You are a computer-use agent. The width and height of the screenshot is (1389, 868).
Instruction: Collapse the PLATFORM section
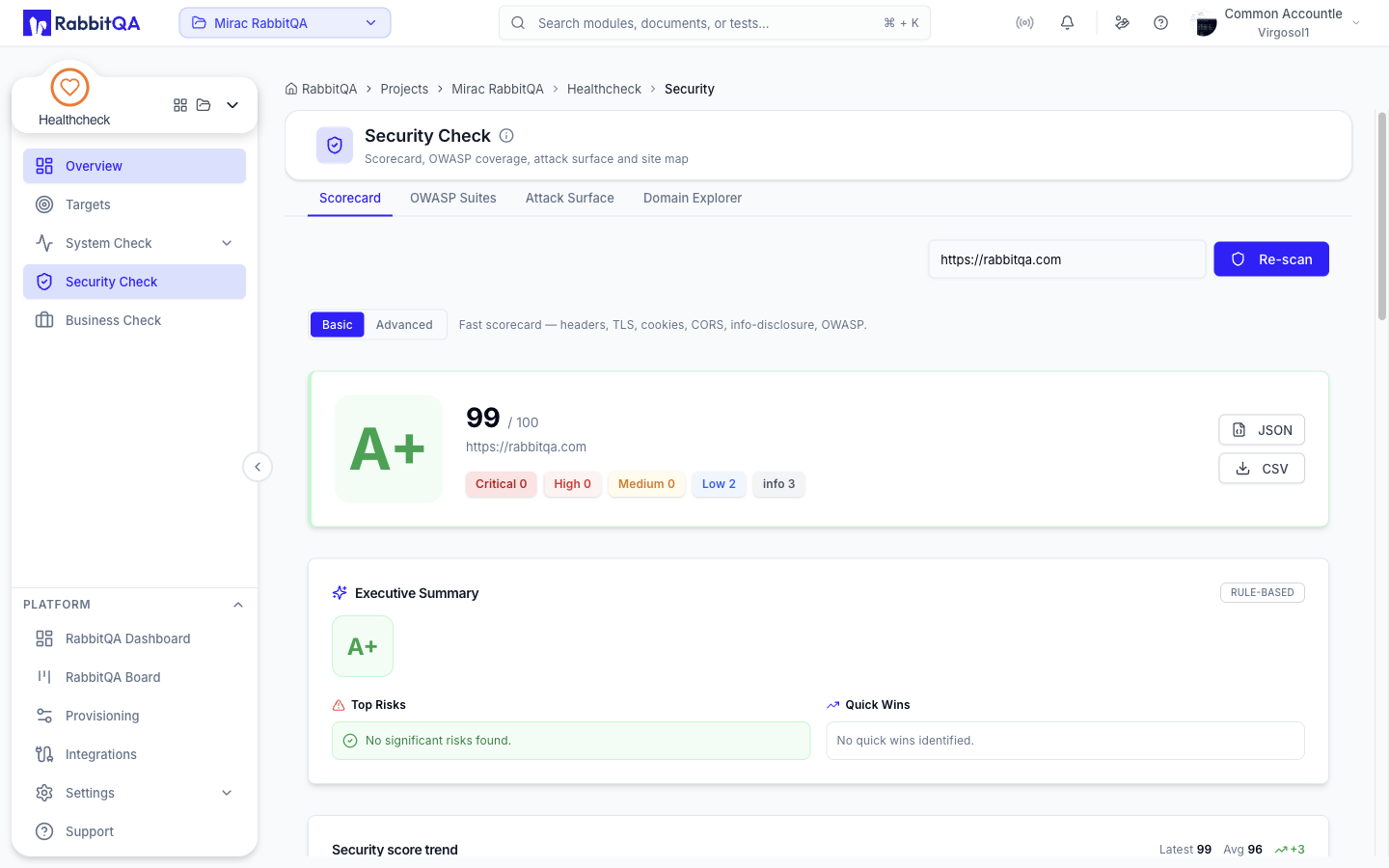[238, 605]
